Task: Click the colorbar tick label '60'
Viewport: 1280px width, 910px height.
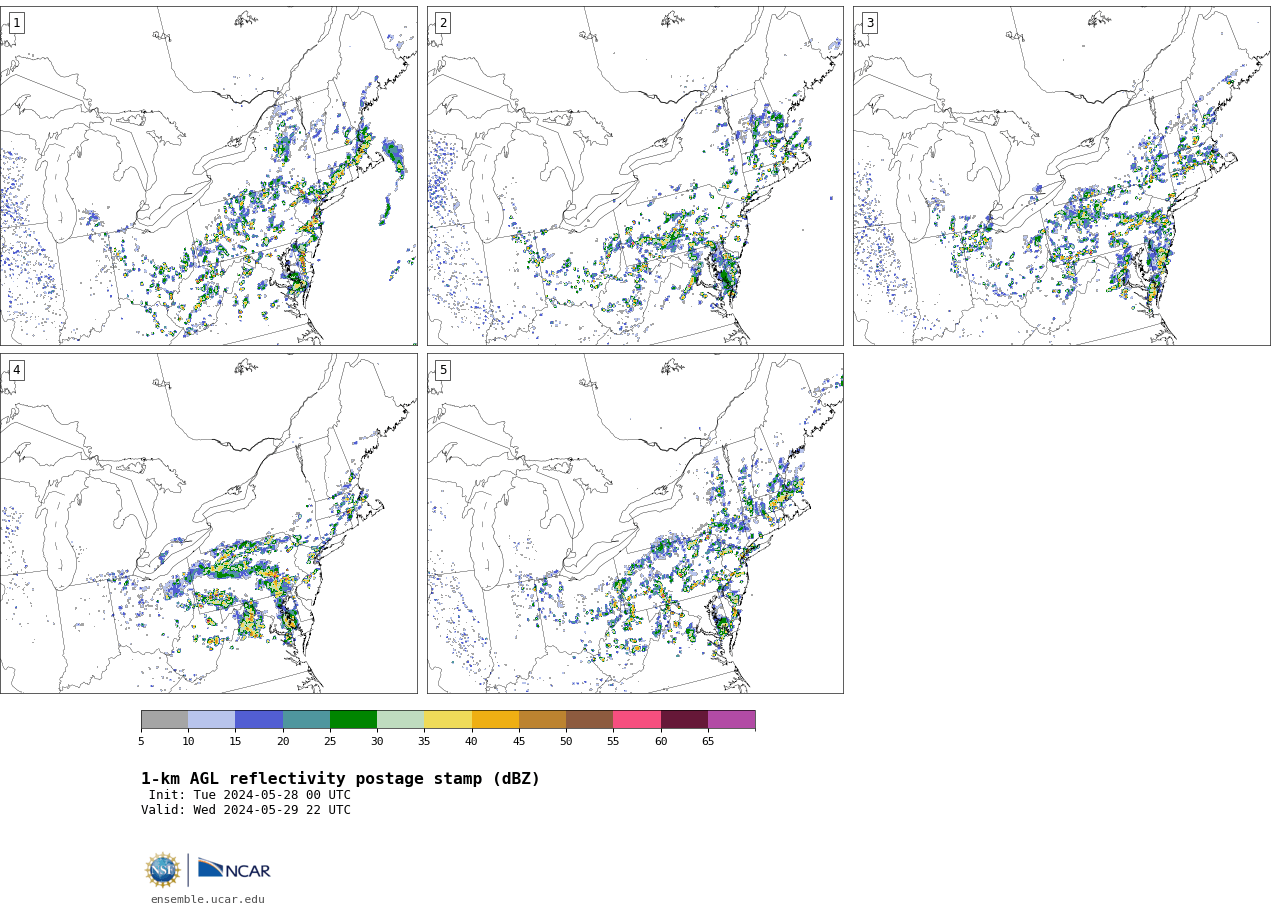Action: pos(661,741)
